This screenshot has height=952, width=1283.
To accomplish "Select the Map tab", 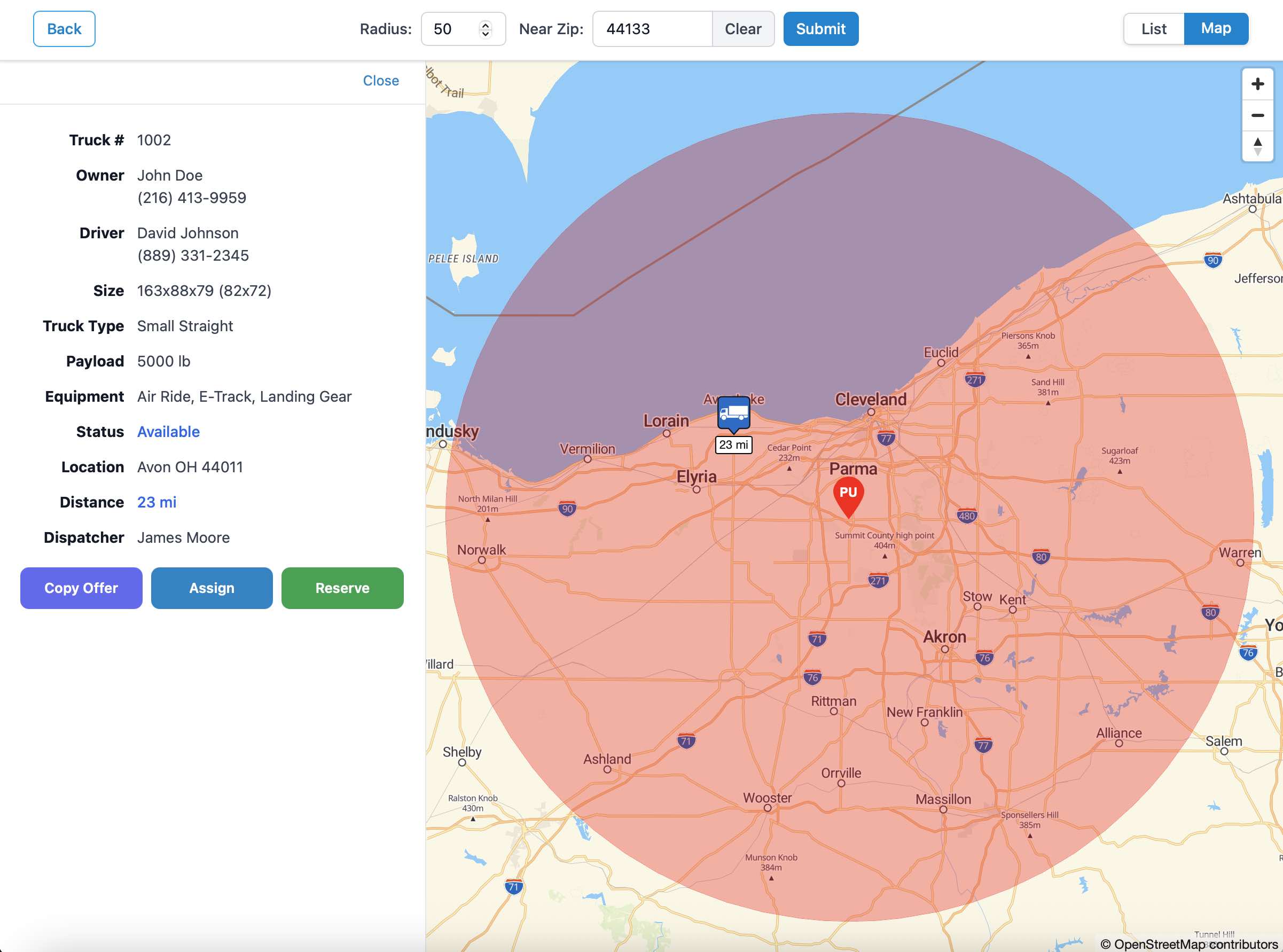I will tap(1216, 28).
